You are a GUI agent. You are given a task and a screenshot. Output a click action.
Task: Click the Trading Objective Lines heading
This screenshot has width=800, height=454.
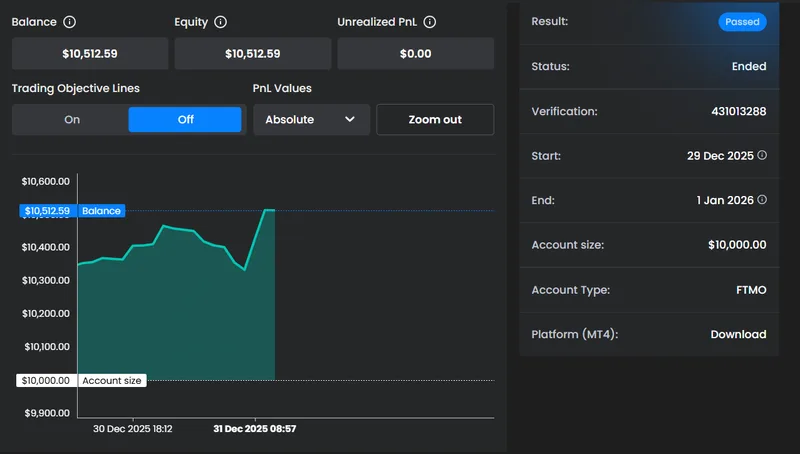click(76, 88)
